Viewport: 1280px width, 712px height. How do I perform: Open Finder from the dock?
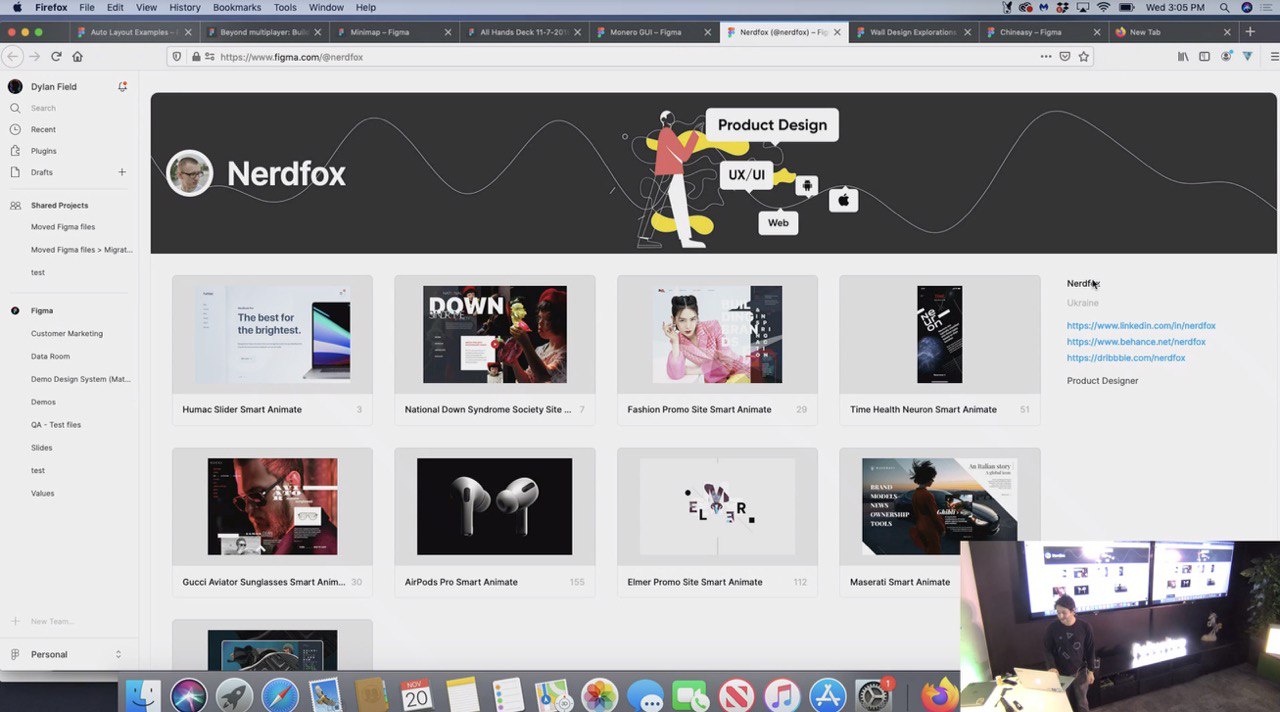pos(143,695)
